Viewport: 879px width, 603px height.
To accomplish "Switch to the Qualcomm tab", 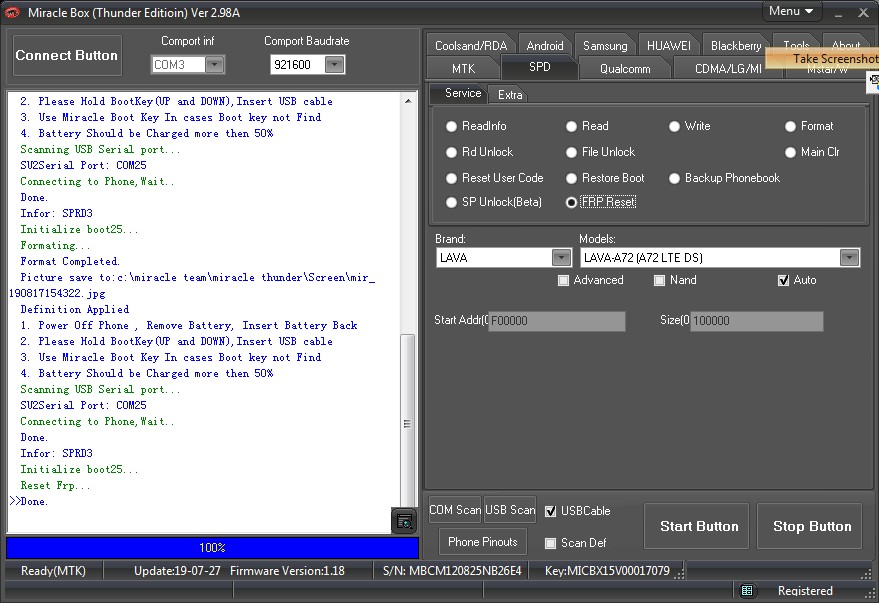I will pos(625,69).
